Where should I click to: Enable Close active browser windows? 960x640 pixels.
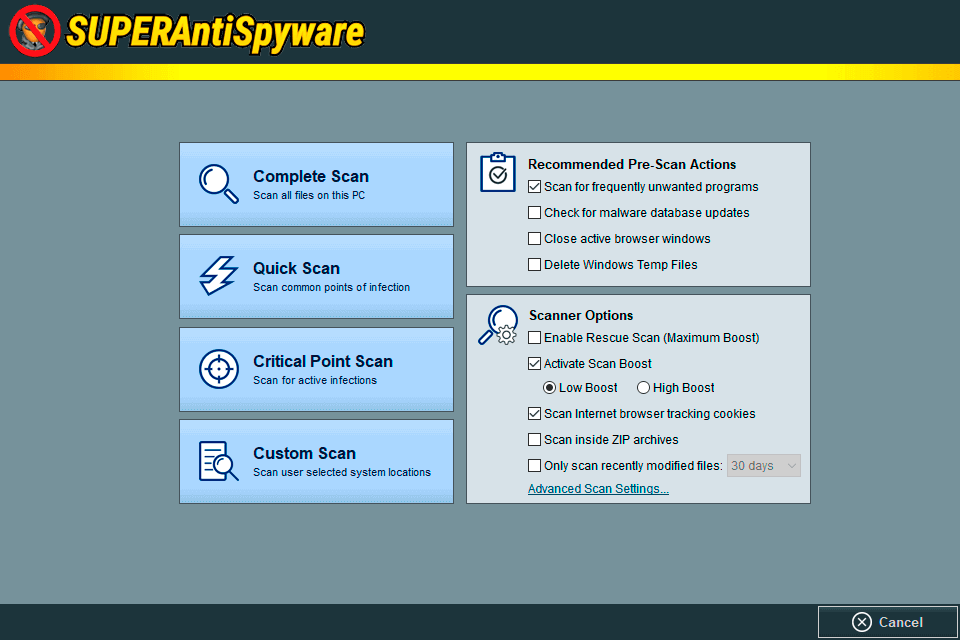(x=534, y=238)
